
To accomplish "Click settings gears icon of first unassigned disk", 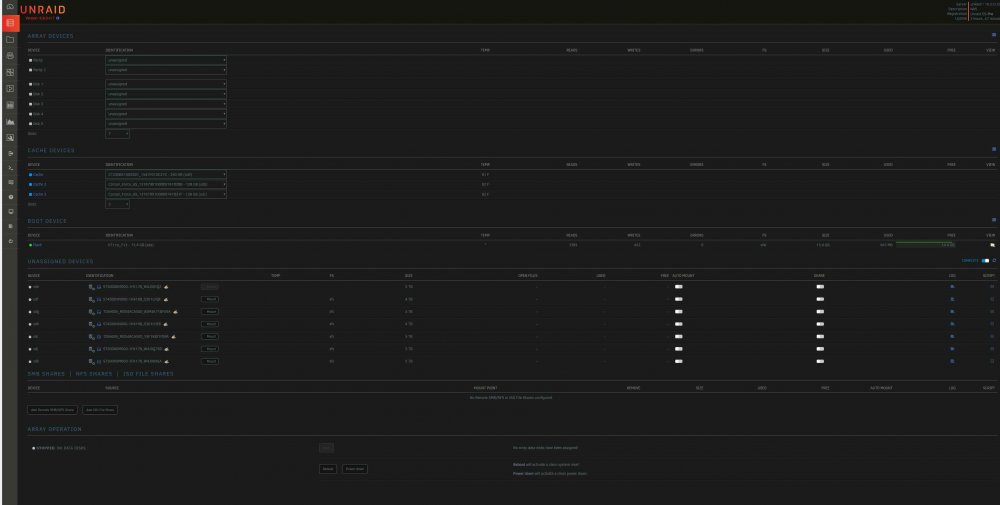I will click(x=92, y=287).
